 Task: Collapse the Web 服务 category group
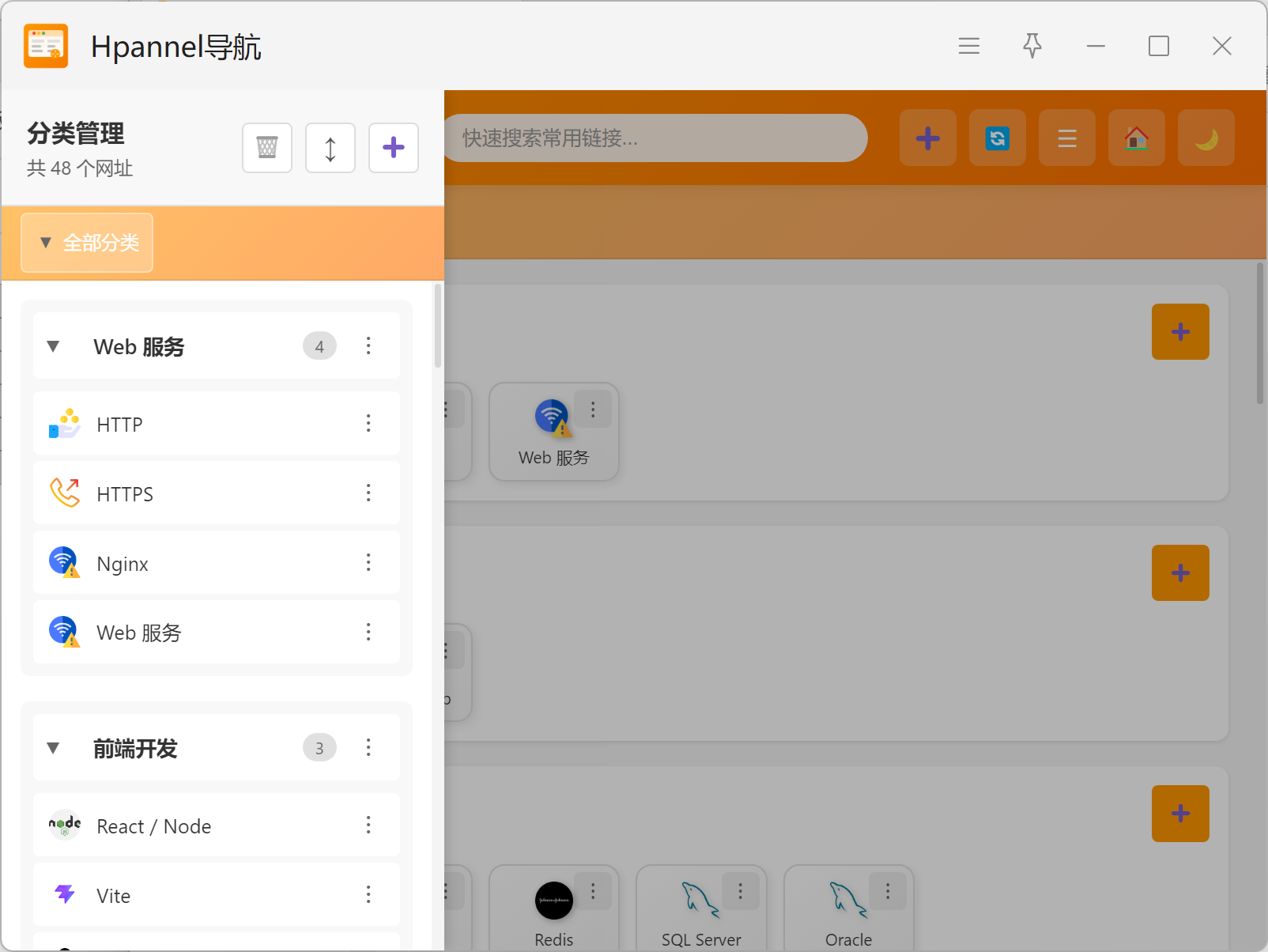[x=54, y=346]
